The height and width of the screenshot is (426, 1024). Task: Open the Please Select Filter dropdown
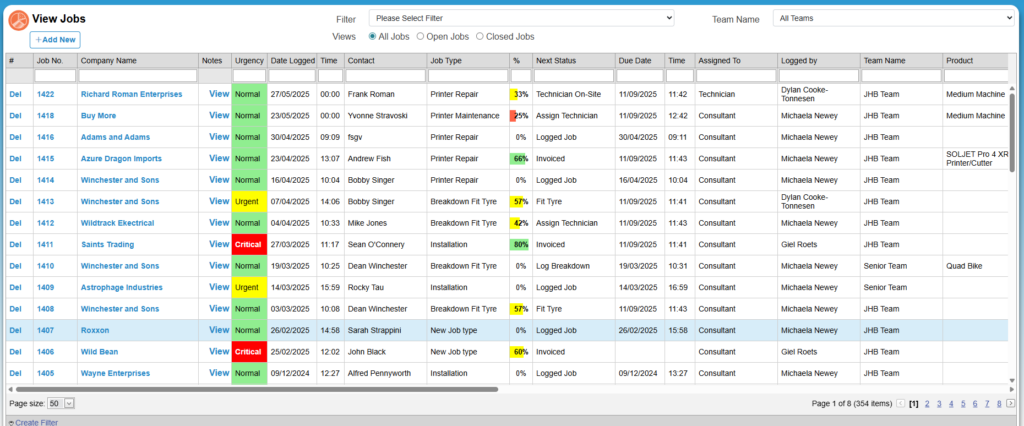[521, 18]
